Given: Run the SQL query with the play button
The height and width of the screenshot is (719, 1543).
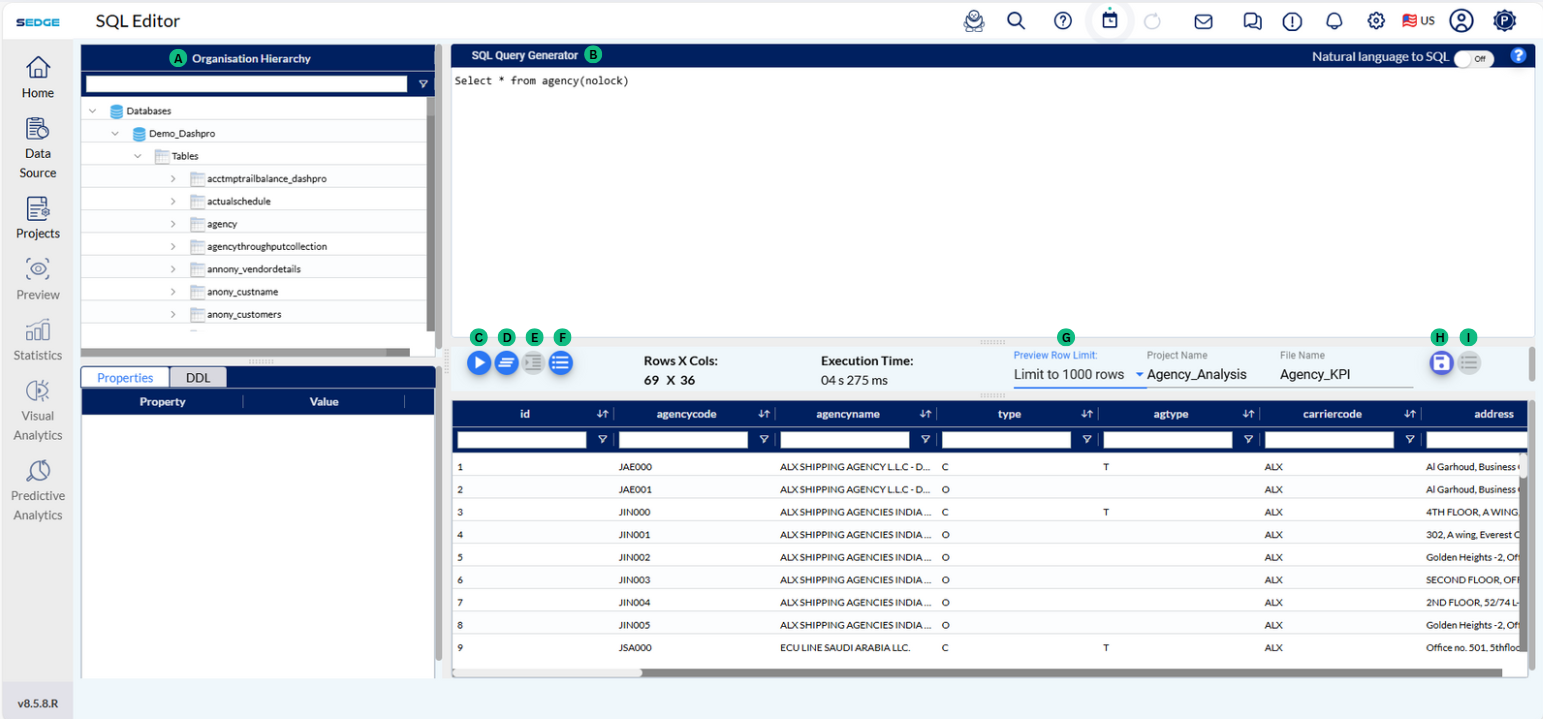Looking at the screenshot, I should [x=479, y=363].
